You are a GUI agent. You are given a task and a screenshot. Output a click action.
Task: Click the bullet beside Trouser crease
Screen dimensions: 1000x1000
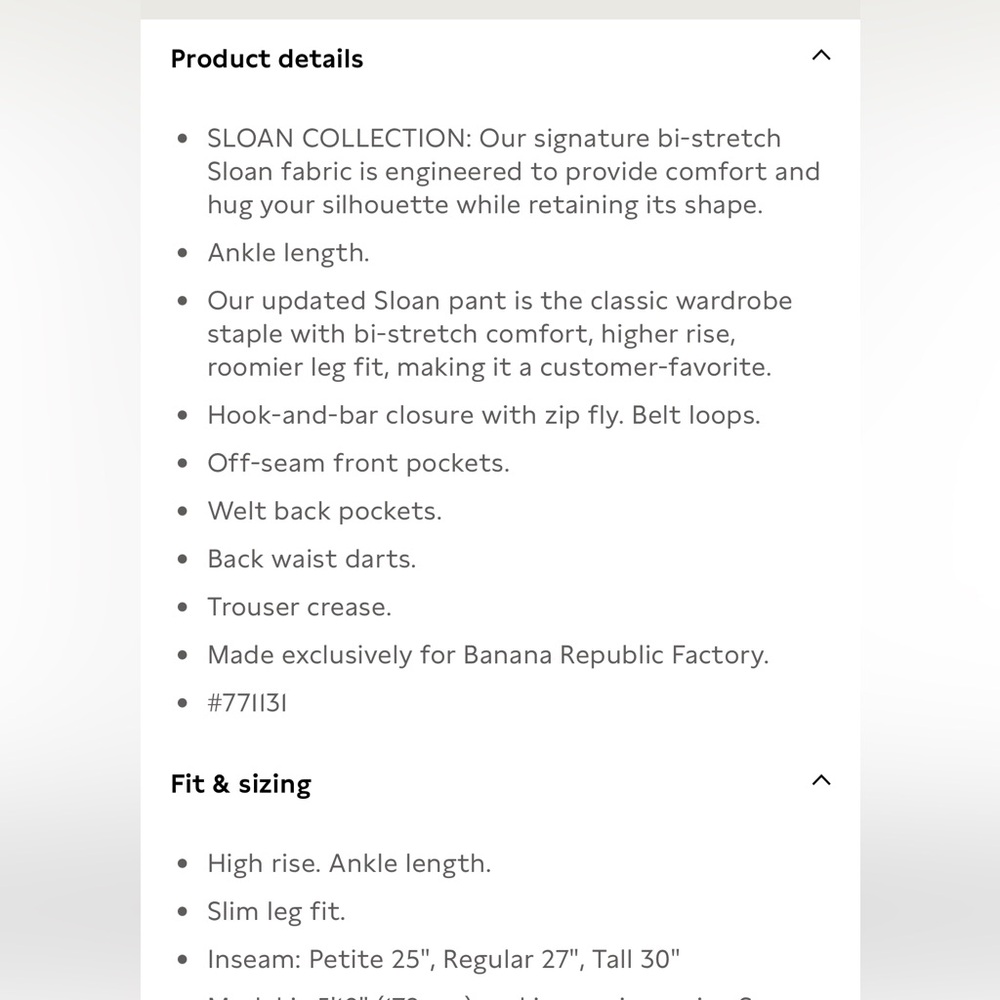[183, 607]
